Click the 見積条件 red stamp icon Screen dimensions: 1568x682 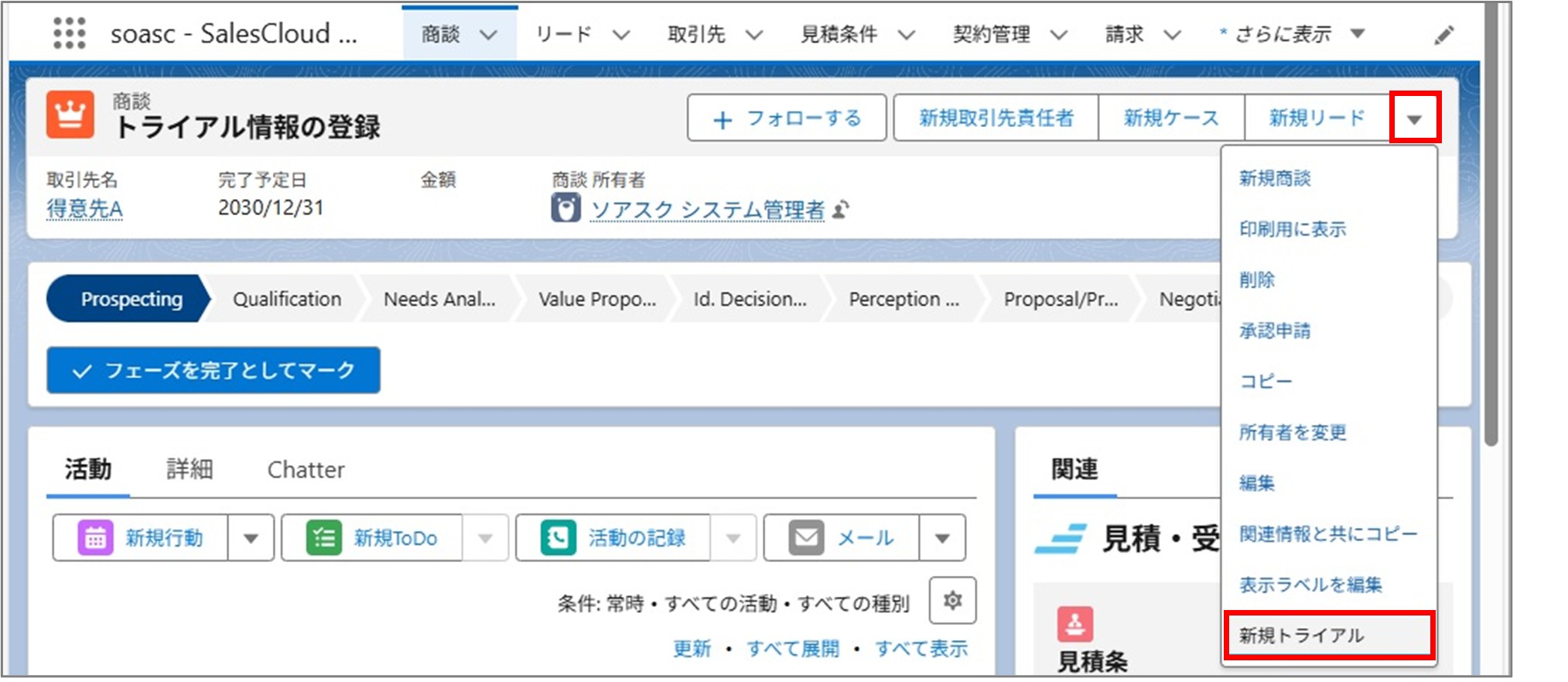(x=1074, y=623)
